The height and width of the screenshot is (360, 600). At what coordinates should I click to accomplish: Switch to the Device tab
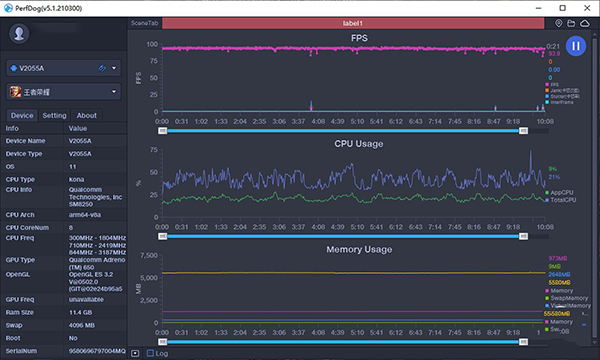point(22,115)
